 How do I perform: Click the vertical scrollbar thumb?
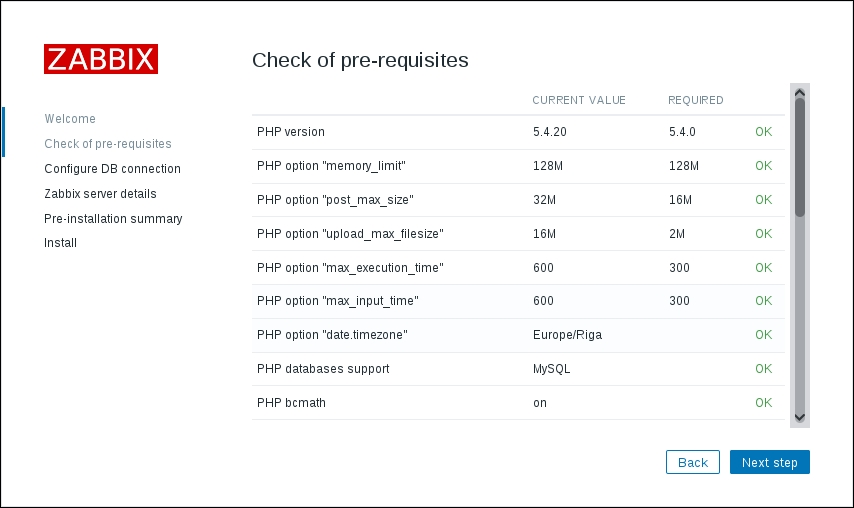pos(799,157)
